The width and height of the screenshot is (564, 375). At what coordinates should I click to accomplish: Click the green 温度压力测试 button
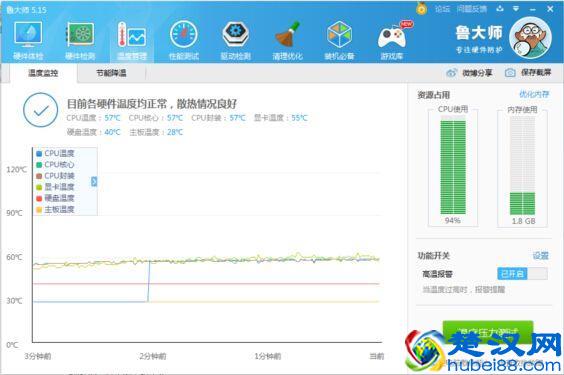(x=488, y=331)
